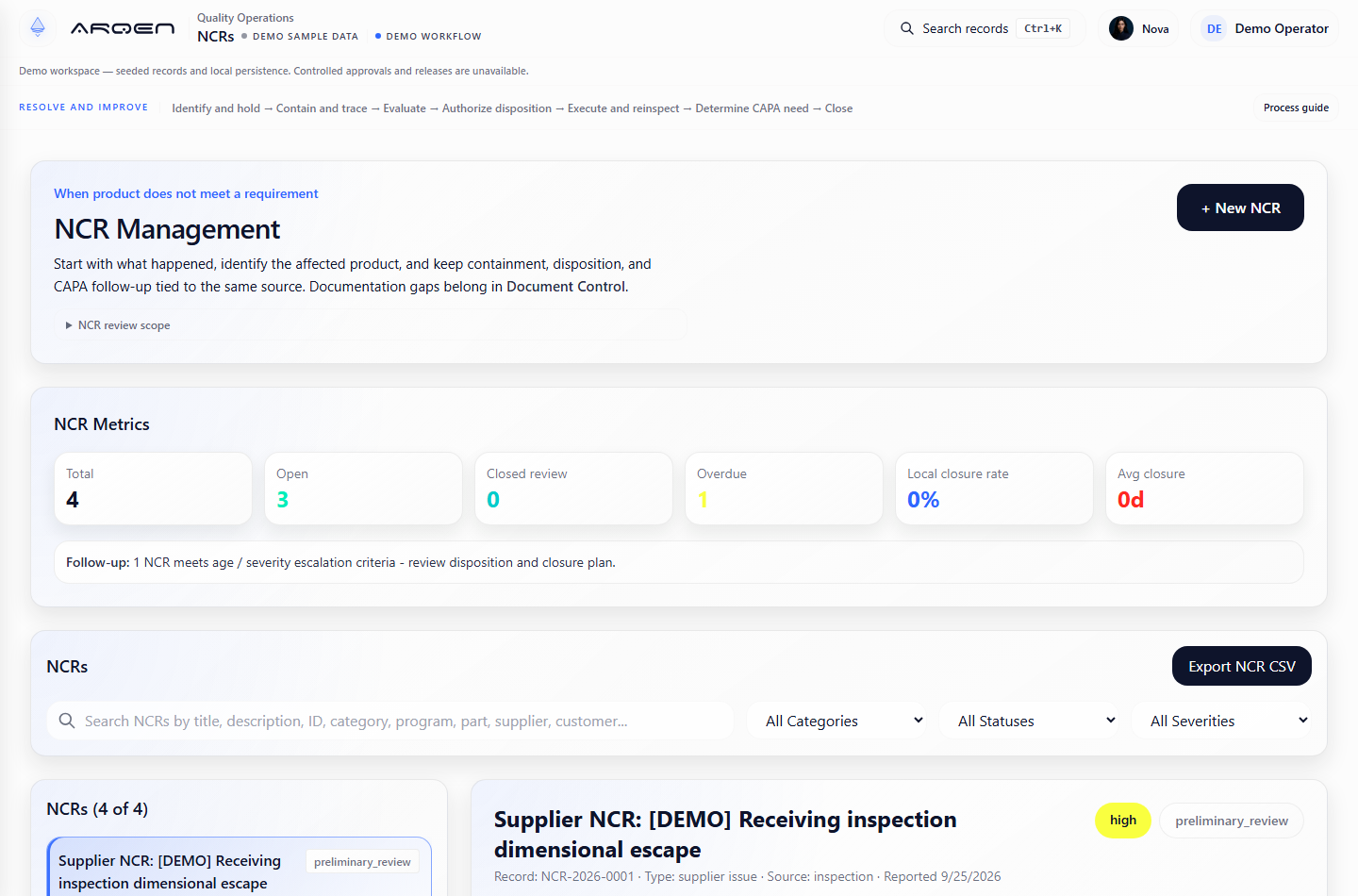Click the DEMO WORKFLOW label

(x=434, y=37)
